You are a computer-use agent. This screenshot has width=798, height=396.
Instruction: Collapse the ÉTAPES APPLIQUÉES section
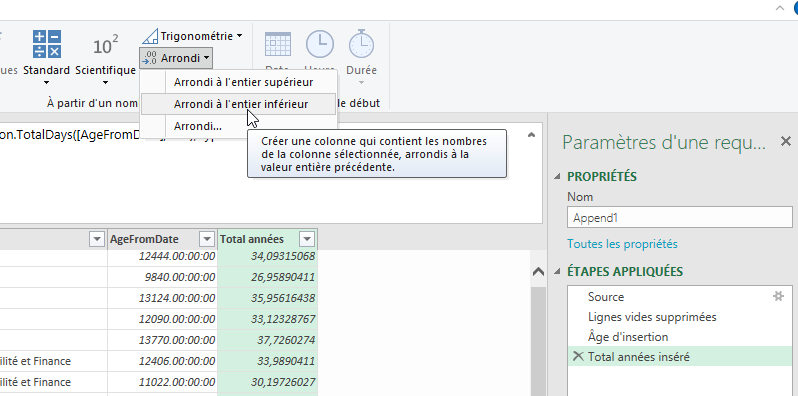pos(557,271)
